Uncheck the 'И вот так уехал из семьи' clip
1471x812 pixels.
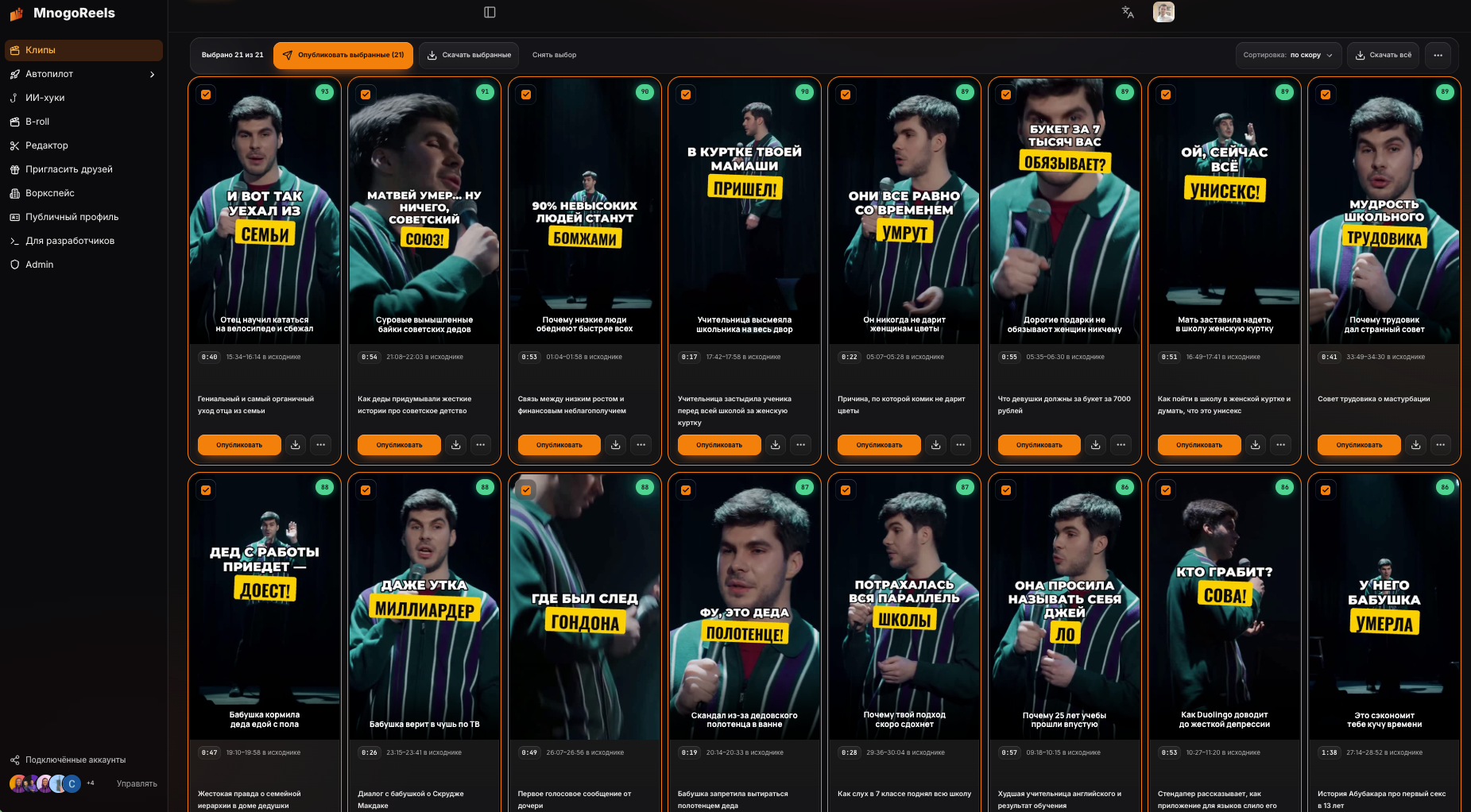click(206, 95)
